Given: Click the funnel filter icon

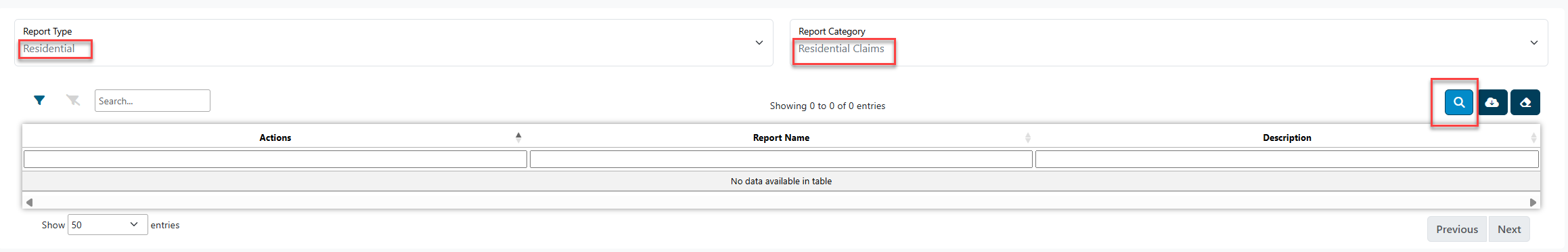Looking at the screenshot, I should click(39, 100).
